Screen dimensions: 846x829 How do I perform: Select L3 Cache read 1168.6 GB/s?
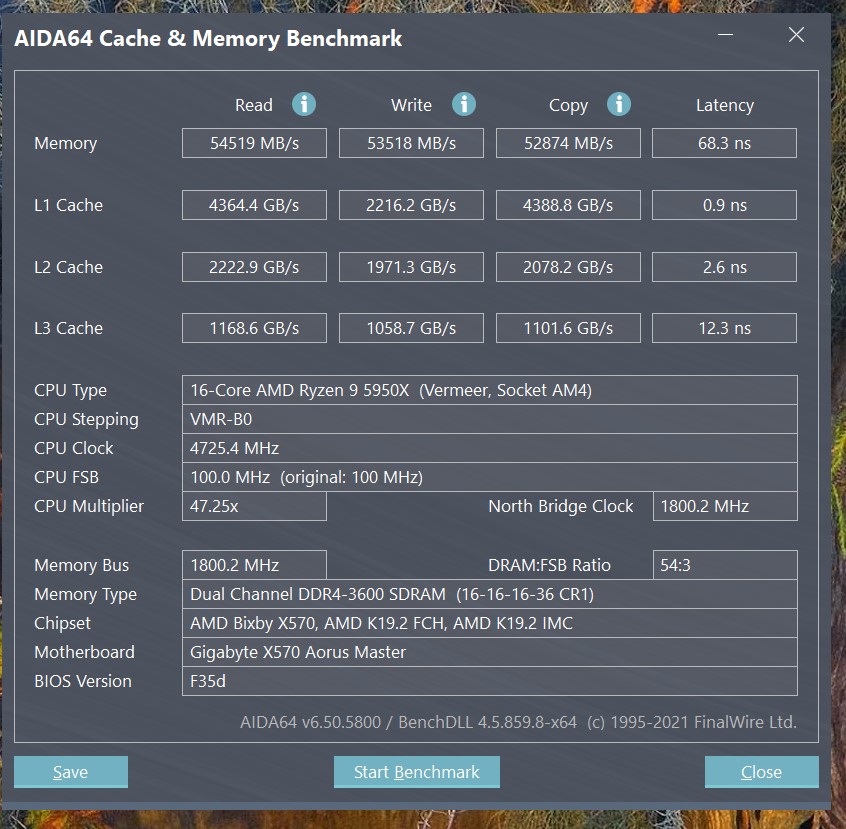point(254,328)
